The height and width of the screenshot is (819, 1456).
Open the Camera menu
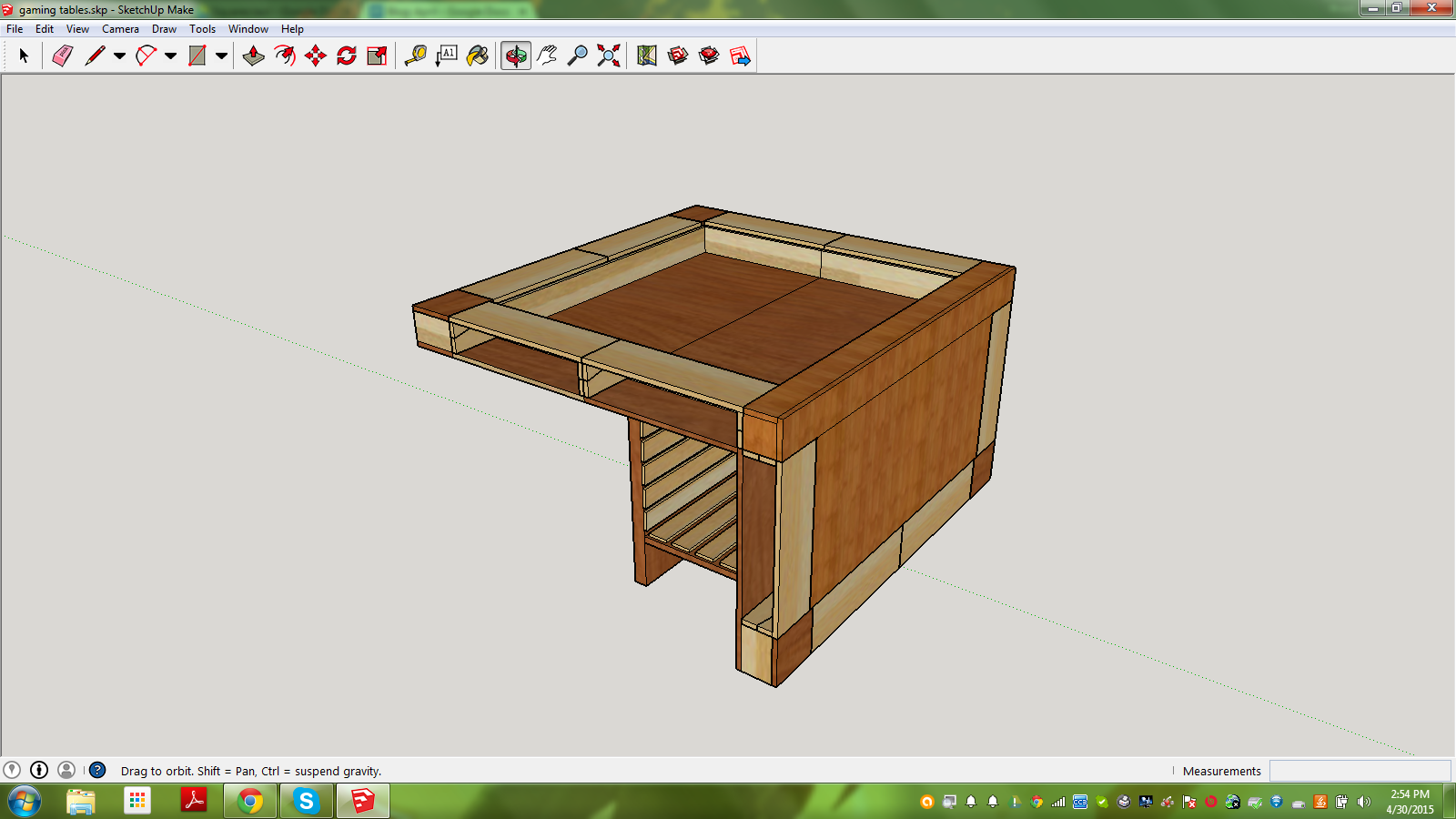pos(120,29)
